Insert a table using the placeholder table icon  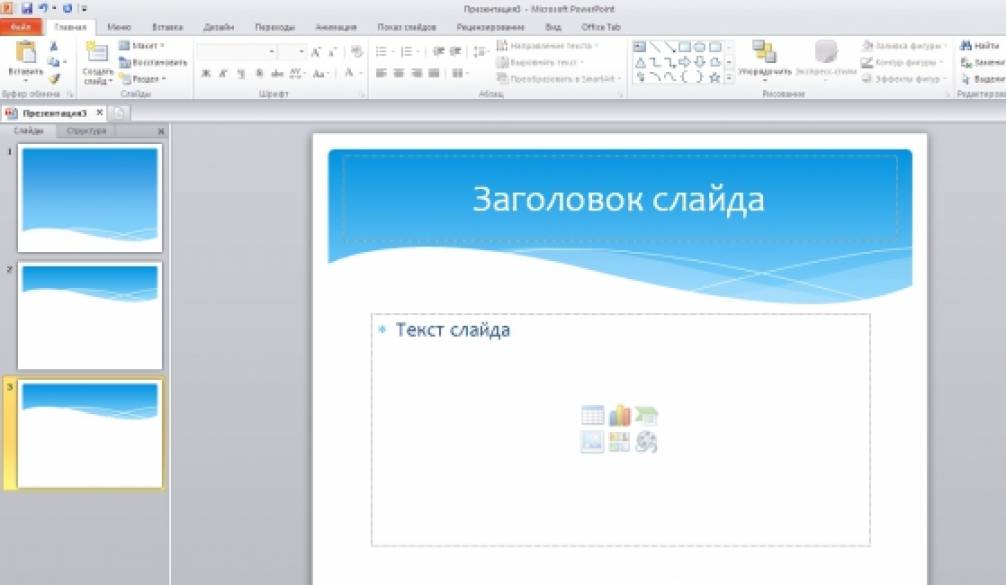coord(592,415)
